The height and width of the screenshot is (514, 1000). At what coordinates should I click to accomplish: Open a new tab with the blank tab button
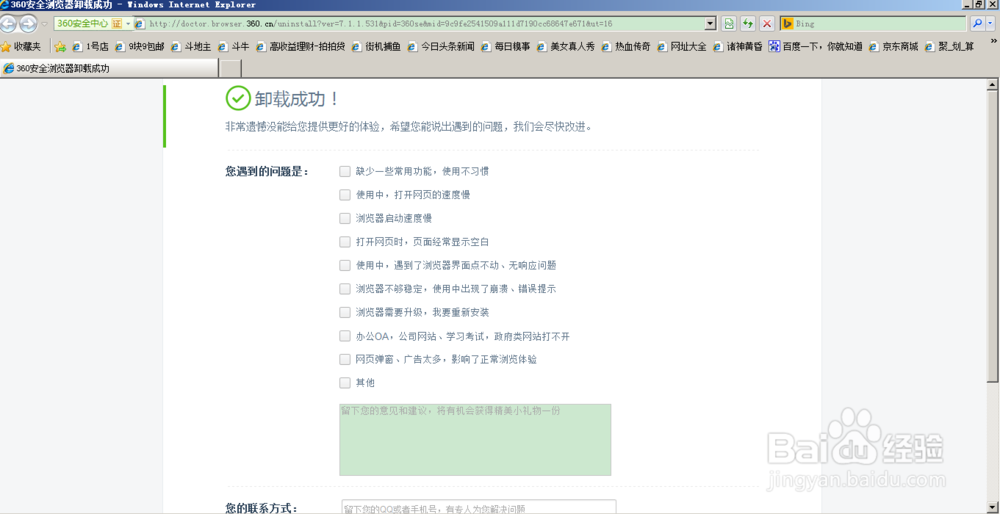click(x=230, y=68)
